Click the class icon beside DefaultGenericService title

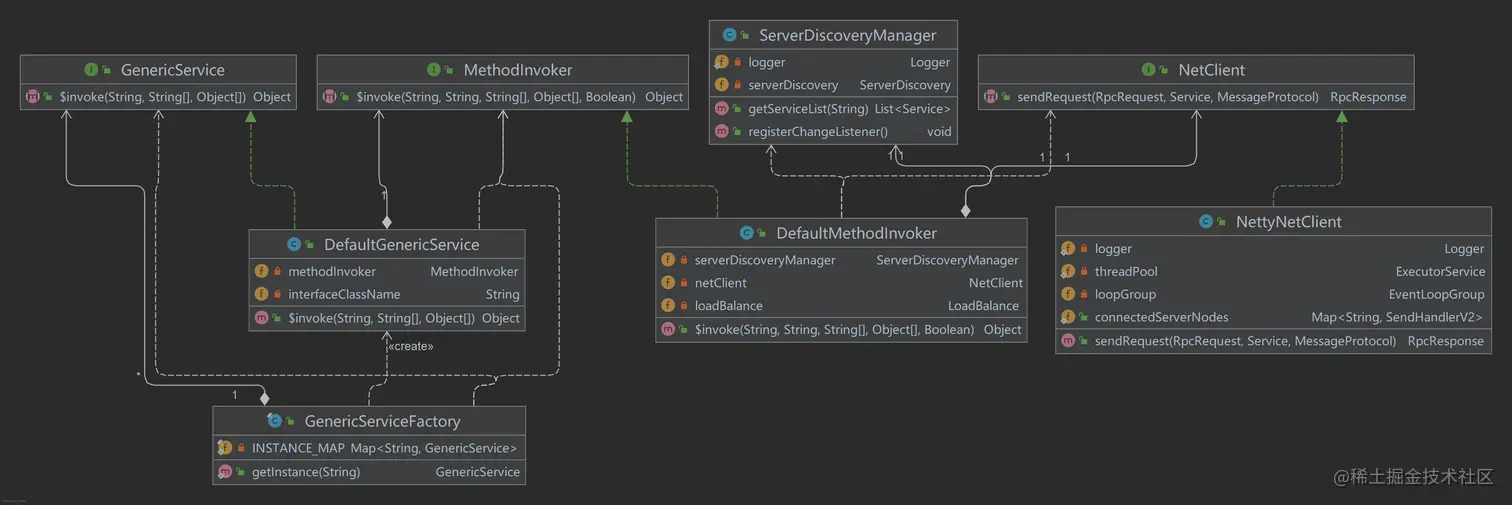coord(294,245)
